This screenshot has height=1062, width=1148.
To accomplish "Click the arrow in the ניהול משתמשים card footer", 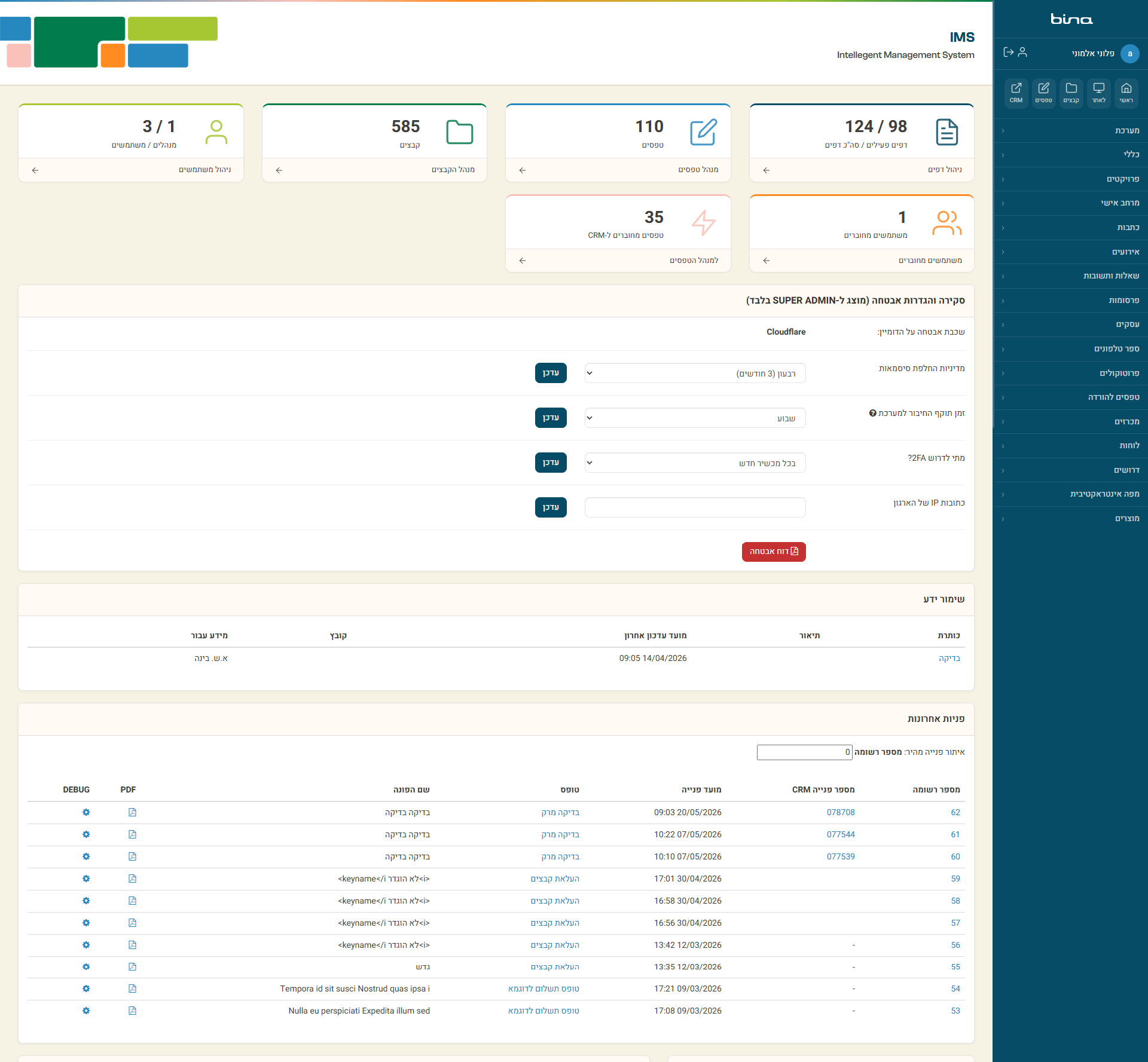I will click(35, 170).
